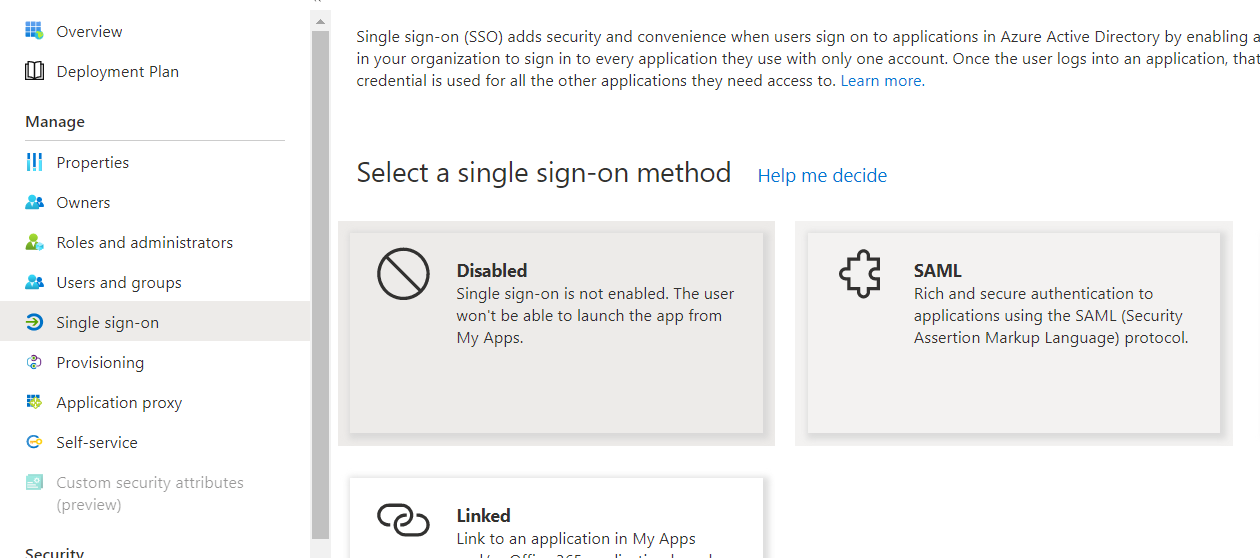Click the sidebar scrollbar up arrow

tap(320, 20)
